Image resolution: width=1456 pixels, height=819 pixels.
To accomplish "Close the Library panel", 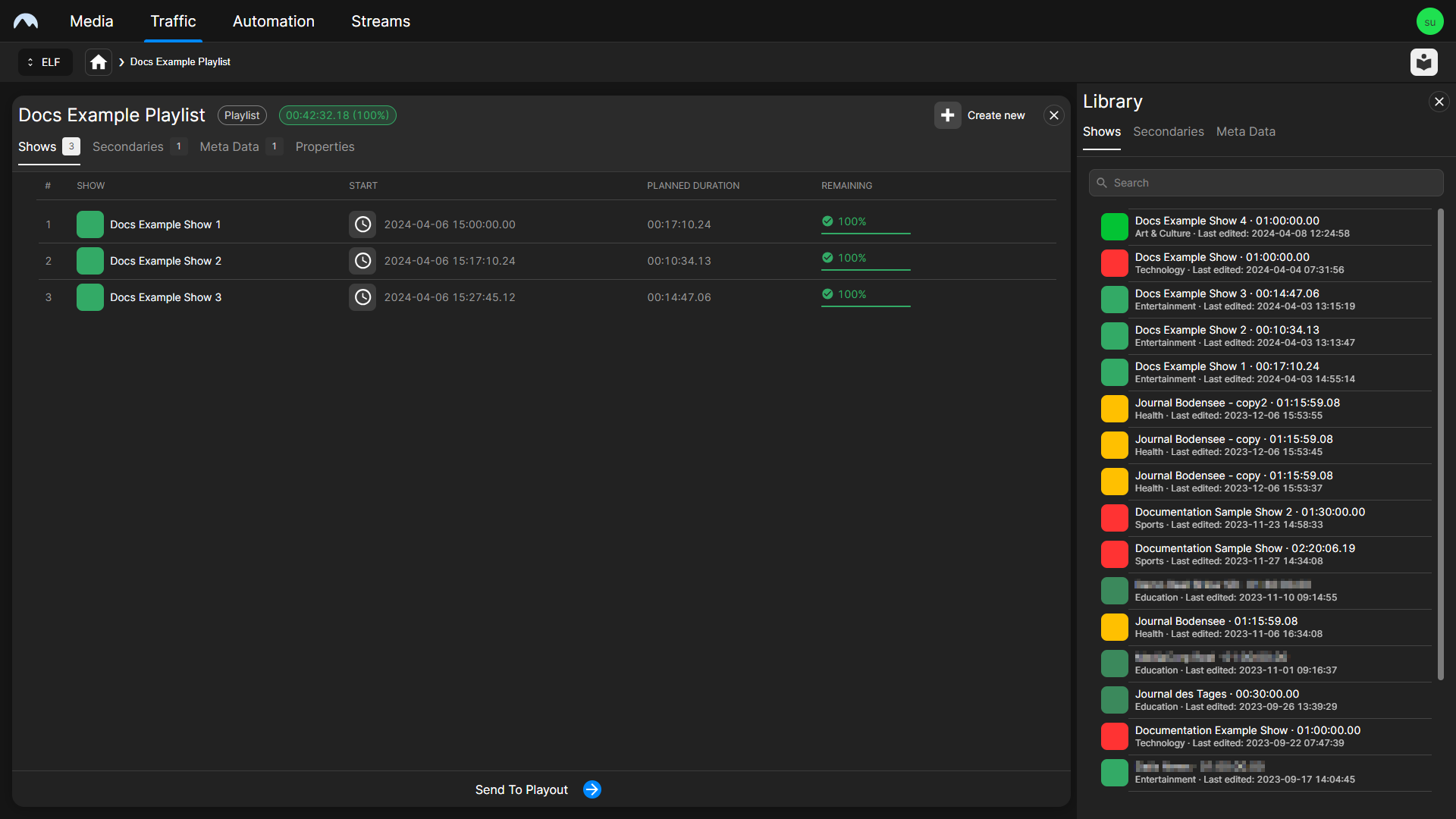I will [1439, 102].
